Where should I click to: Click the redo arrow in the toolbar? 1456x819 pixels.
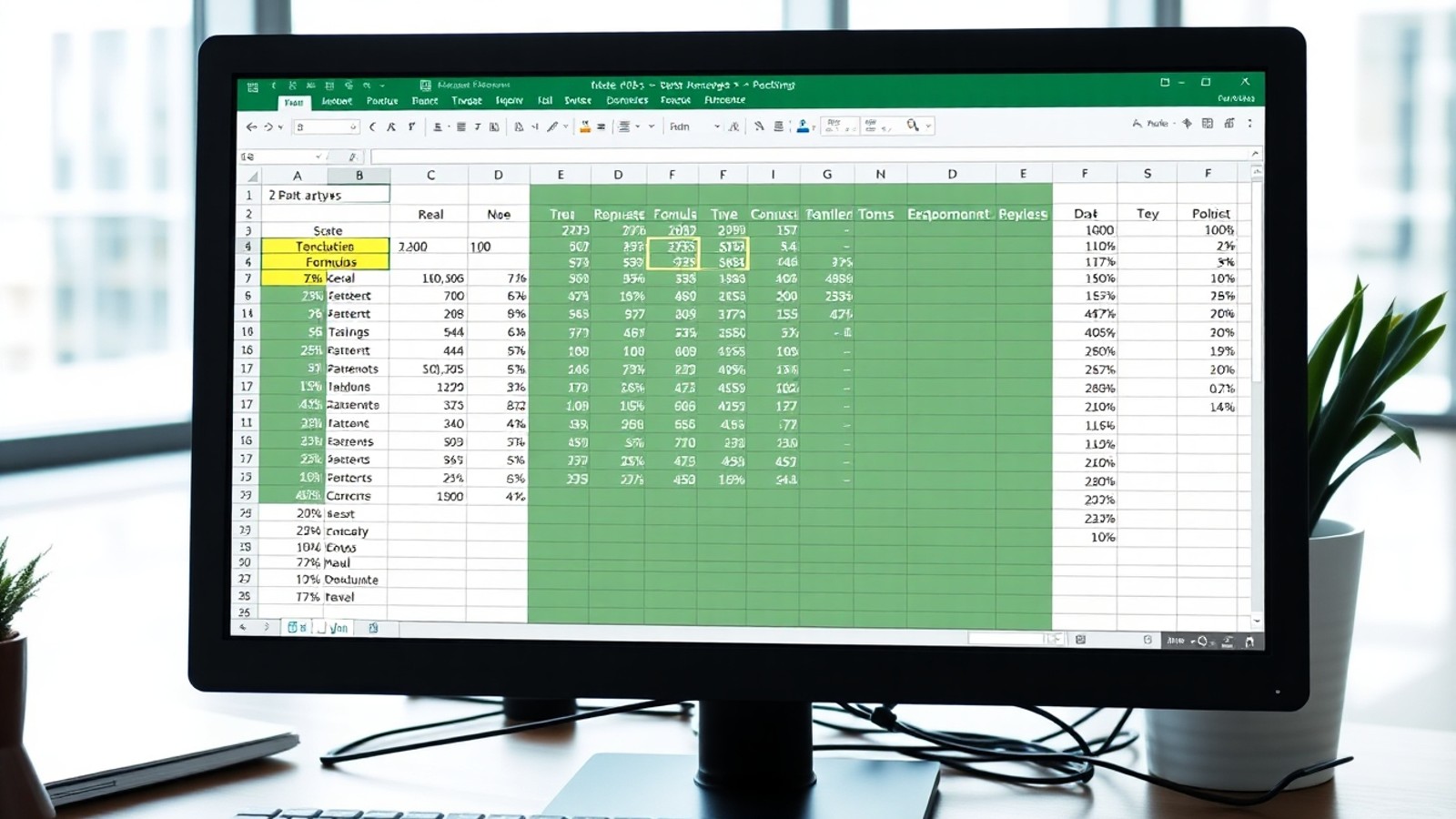coord(268,127)
